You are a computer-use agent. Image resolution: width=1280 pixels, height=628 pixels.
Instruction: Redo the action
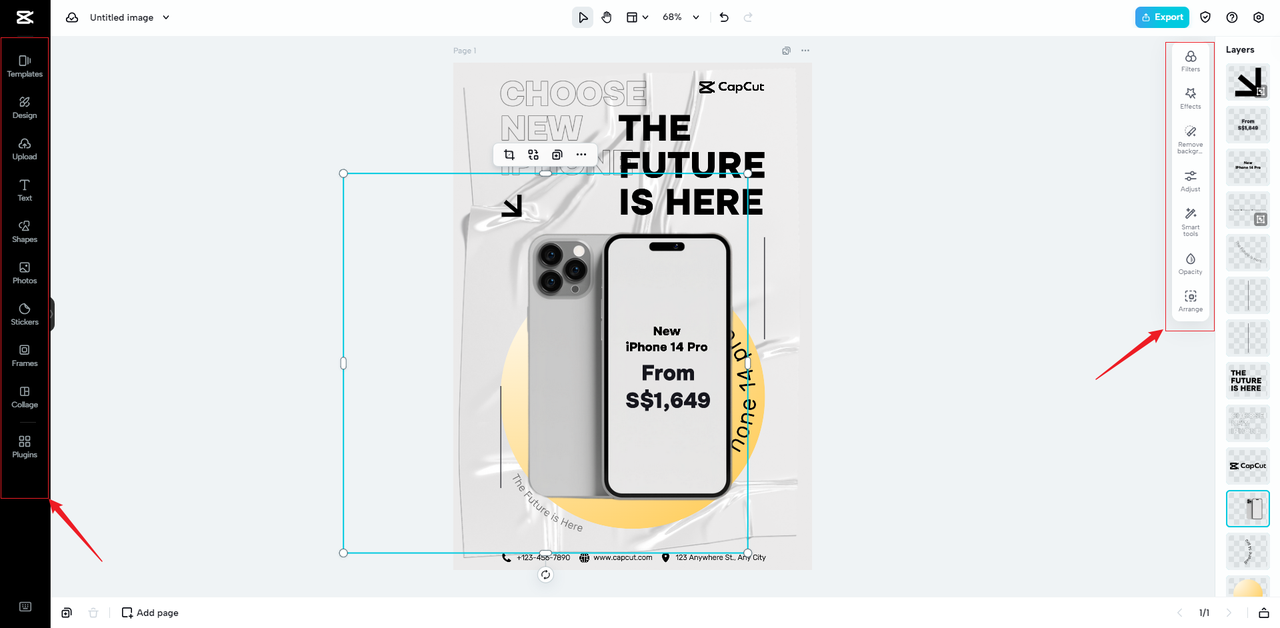coord(748,17)
